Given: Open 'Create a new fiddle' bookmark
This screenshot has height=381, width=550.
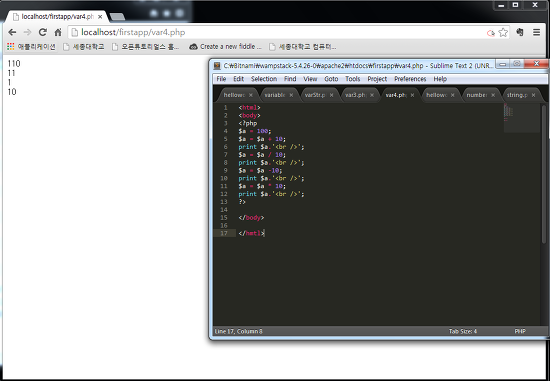Looking at the screenshot, I should click(x=225, y=46).
